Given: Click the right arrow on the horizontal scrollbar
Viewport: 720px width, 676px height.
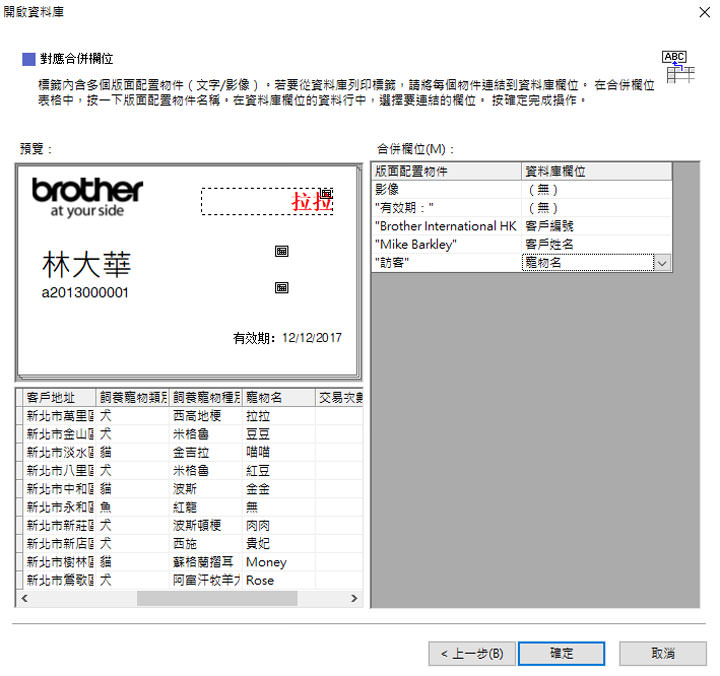Looking at the screenshot, I should pos(354,598).
